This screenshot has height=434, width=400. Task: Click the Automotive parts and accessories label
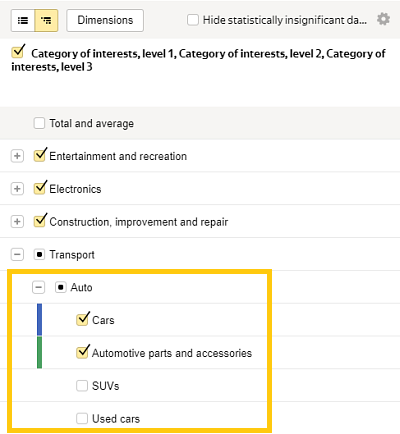[172, 353]
